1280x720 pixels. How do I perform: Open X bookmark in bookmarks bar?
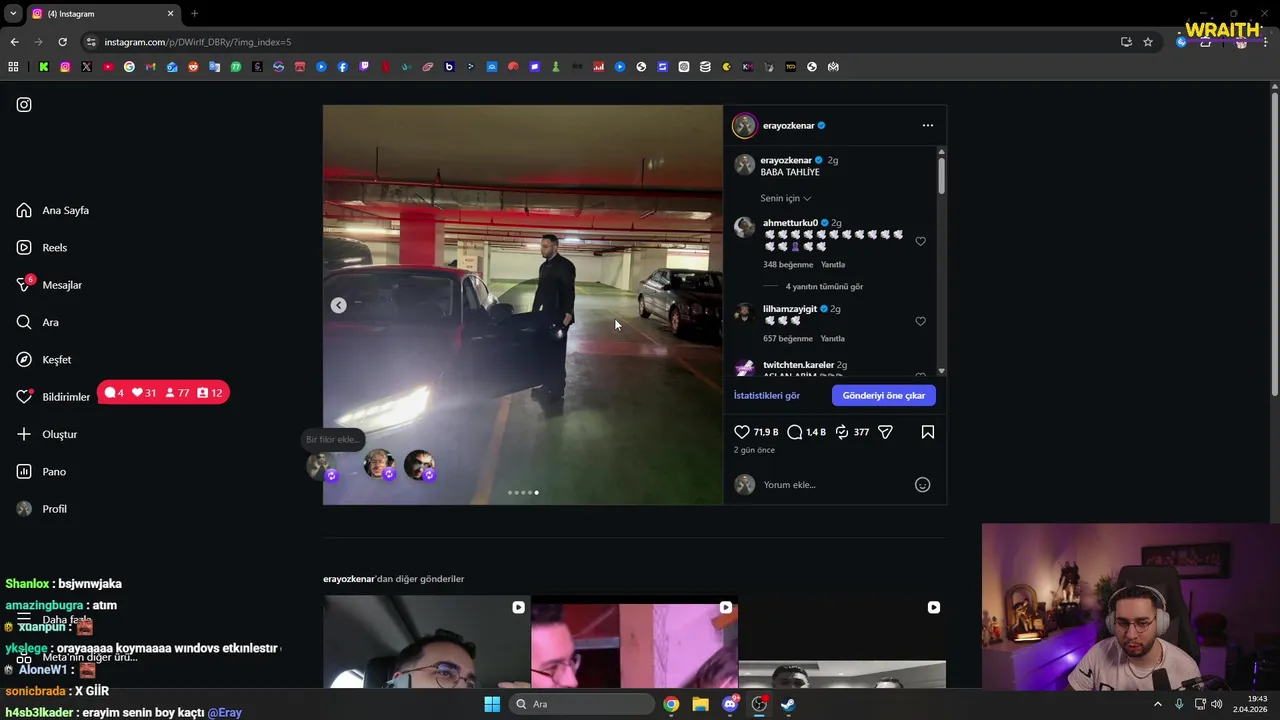click(87, 67)
